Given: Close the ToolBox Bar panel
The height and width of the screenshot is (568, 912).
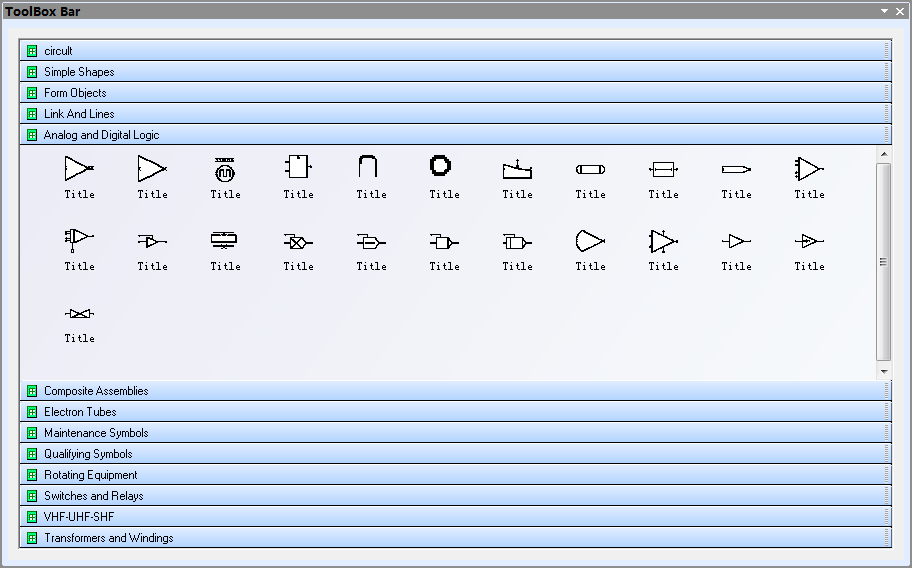Looking at the screenshot, I should point(900,11).
